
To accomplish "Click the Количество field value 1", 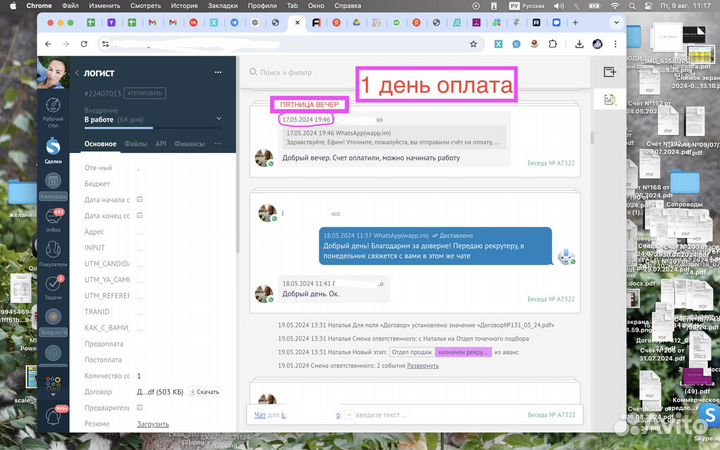I will 139,376.
